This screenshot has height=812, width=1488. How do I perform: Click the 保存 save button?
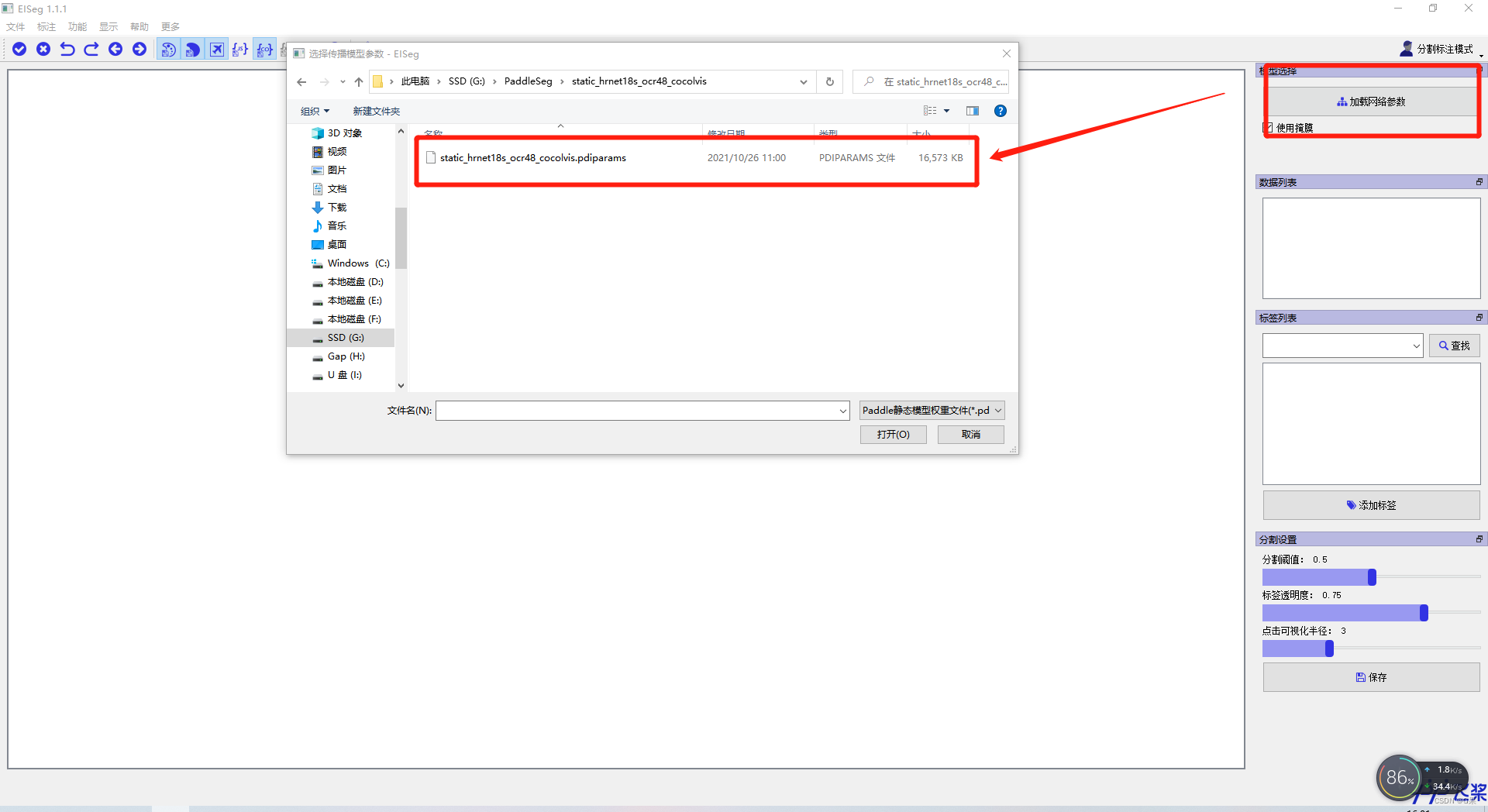[x=1371, y=677]
